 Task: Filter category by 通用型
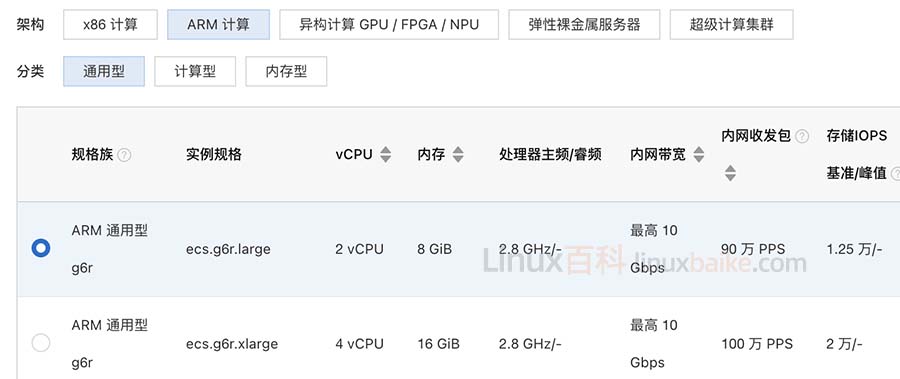[104, 71]
